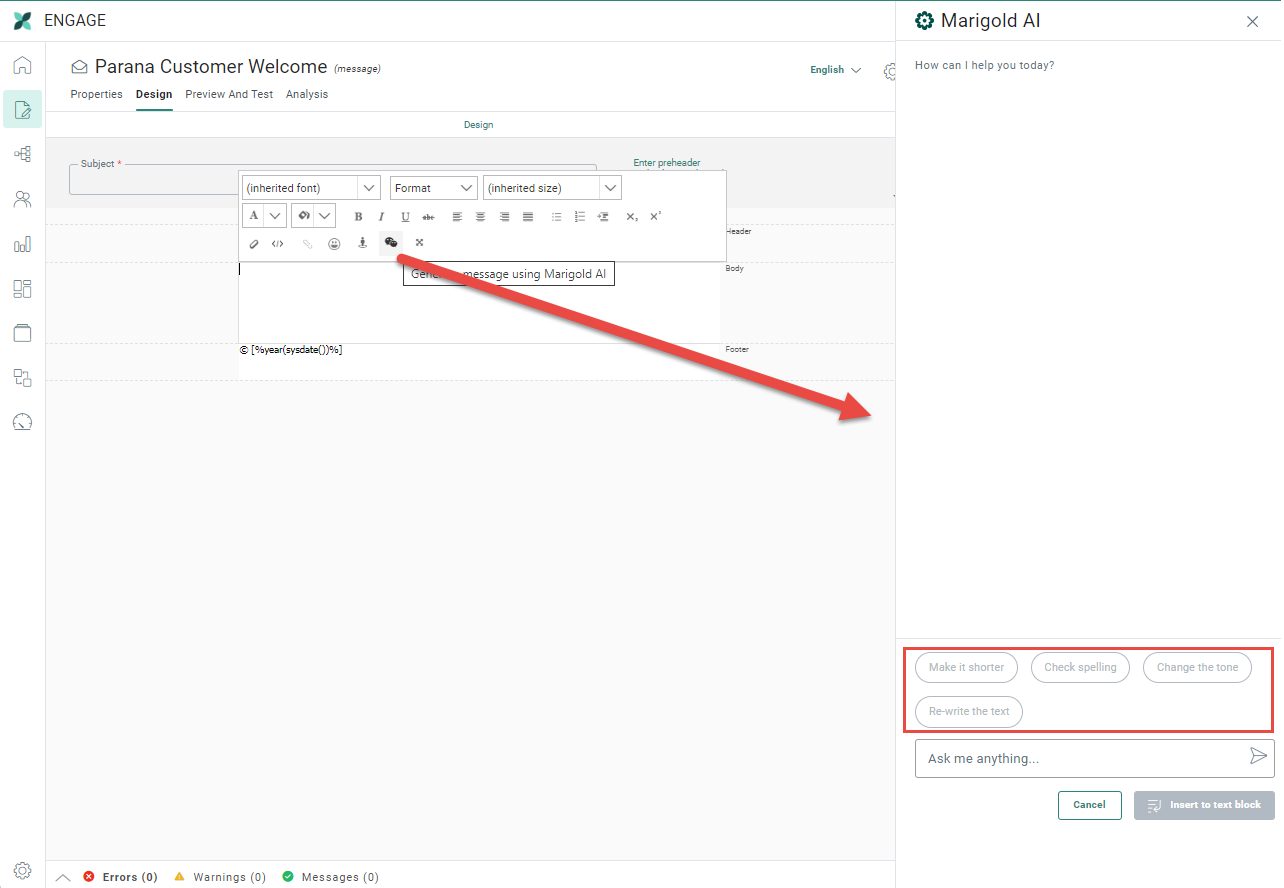Toggle underline text formatting

(405, 216)
